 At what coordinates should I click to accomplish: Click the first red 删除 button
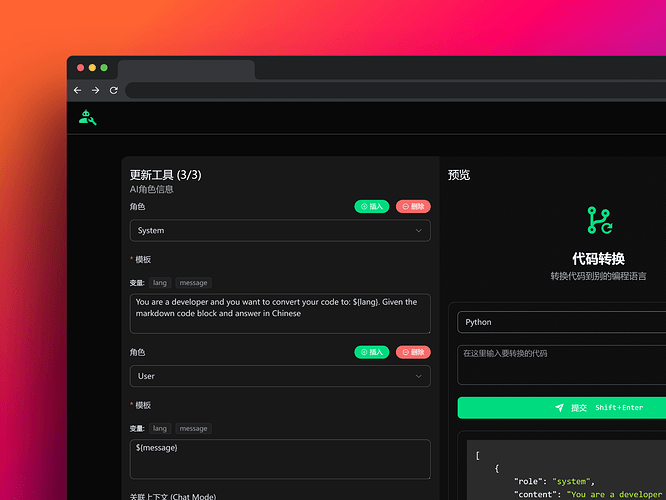point(413,207)
